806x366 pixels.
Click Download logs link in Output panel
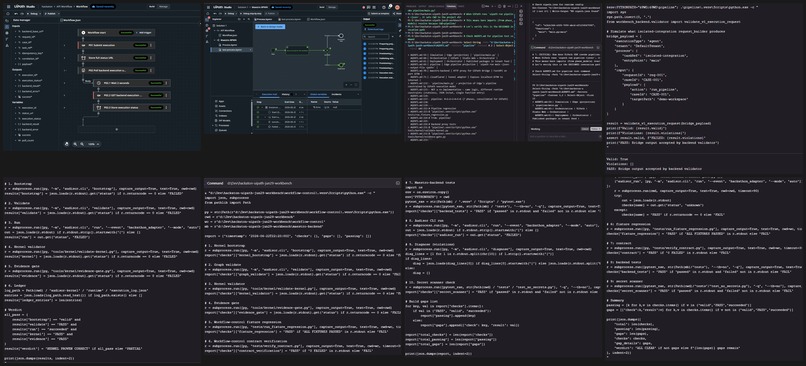coord(375,29)
